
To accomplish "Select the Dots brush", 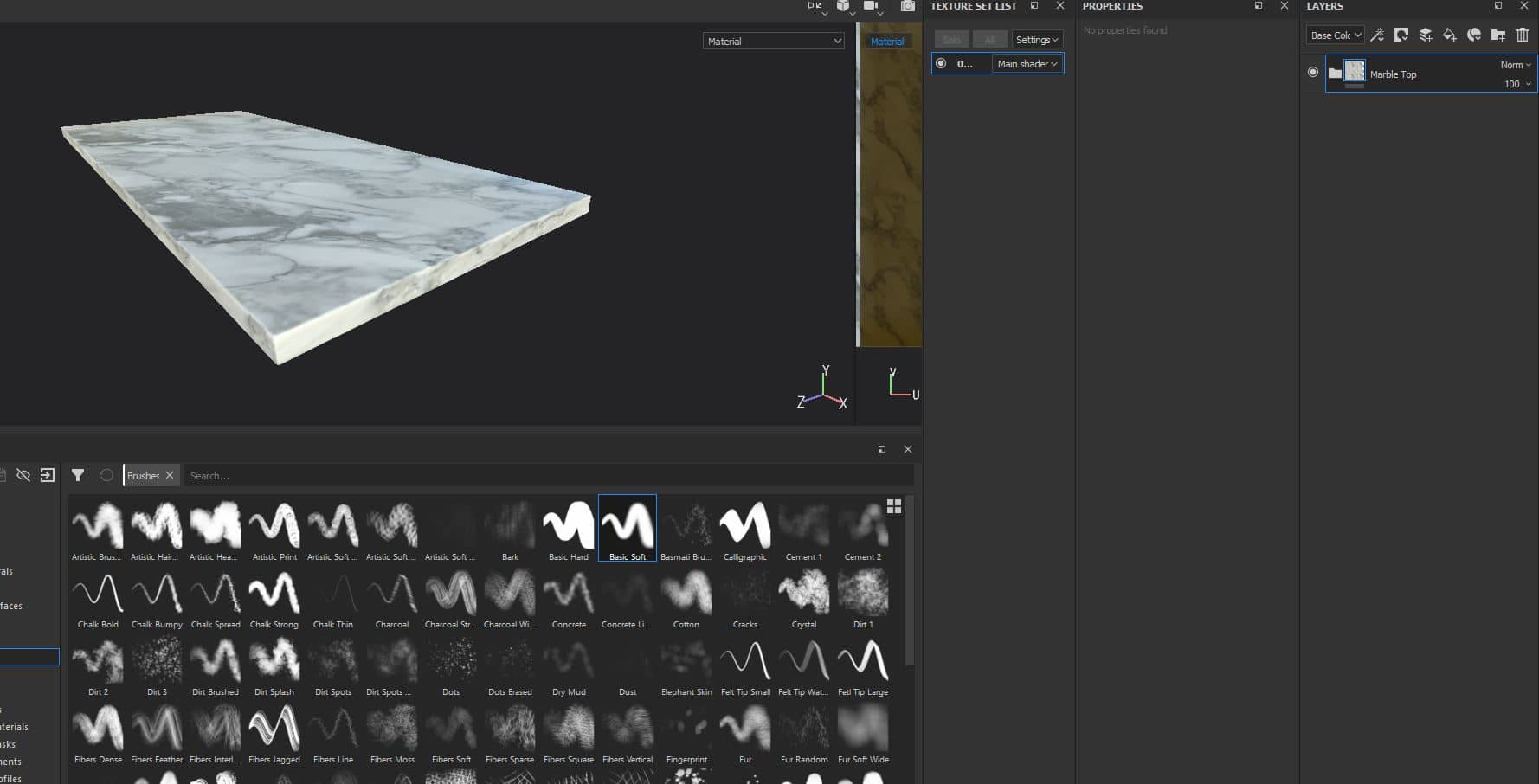I will pyautogui.click(x=451, y=665).
